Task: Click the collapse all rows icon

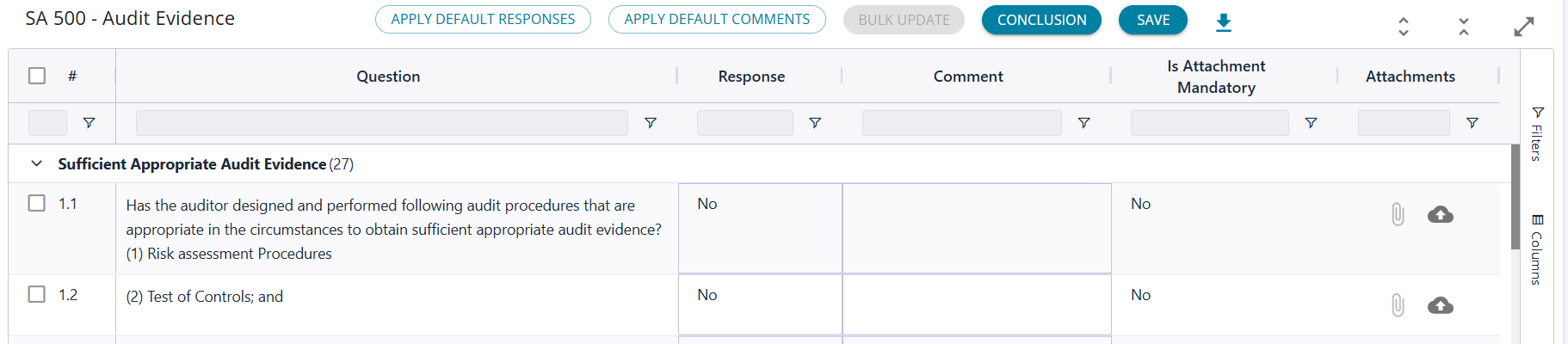Action: point(1463,27)
